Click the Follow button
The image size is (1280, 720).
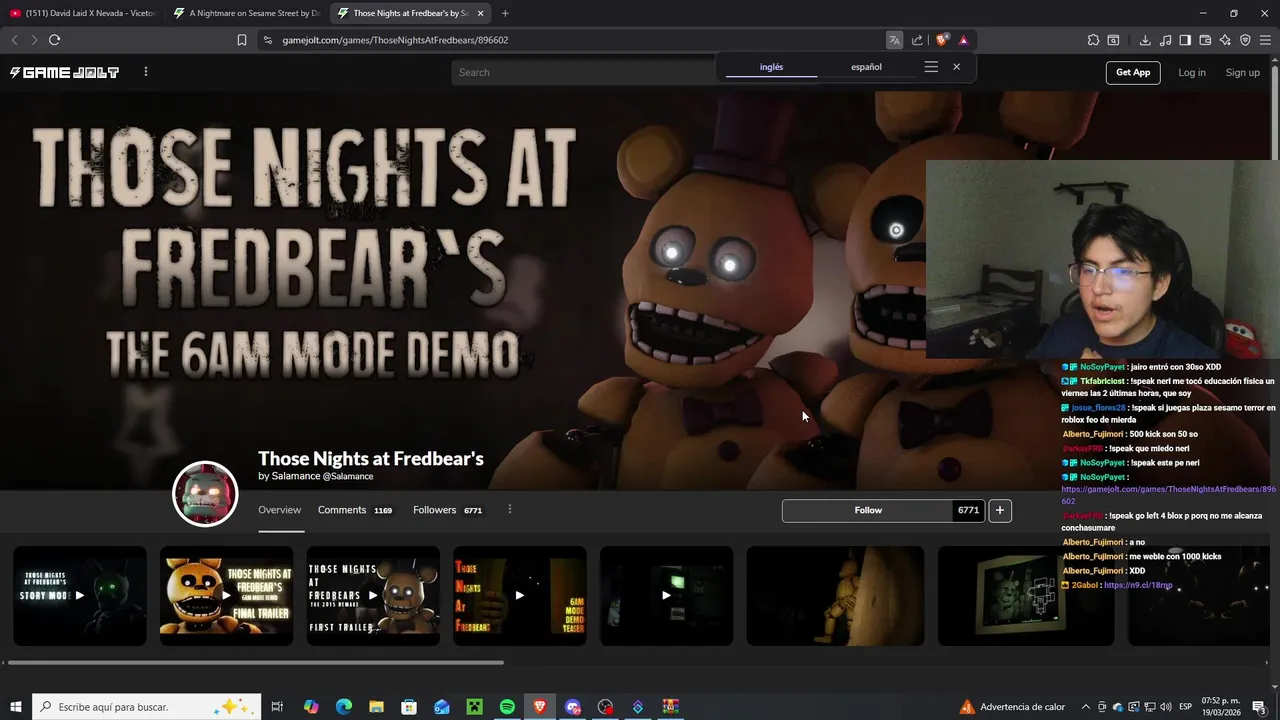tap(868, 510)
